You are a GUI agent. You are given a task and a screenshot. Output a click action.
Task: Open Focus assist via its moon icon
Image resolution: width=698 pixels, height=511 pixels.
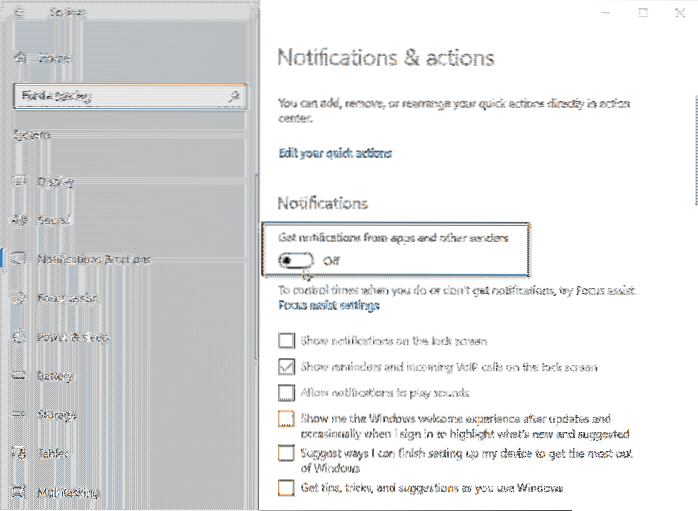pyautogui.click(x=19, y=297)
